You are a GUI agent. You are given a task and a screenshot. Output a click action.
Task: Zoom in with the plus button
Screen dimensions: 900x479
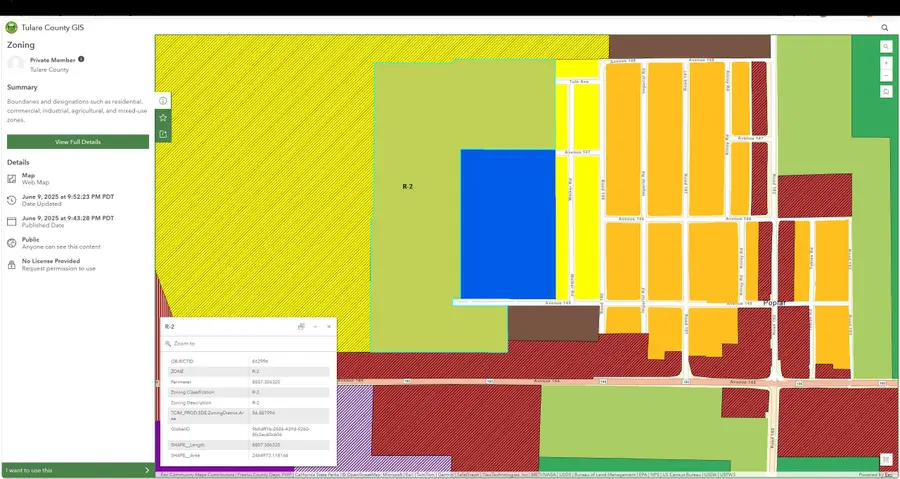click(x=886, y=63)
